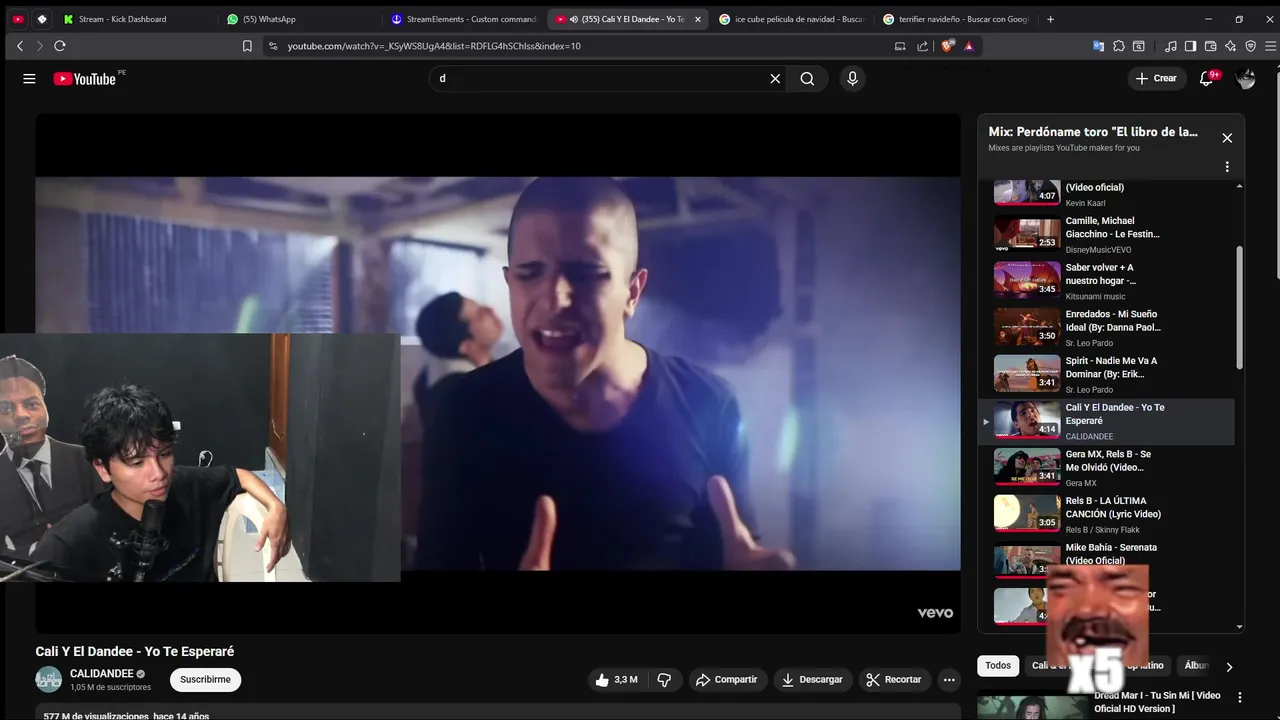This screenshot has height=720, width=1280.
Task: Select the Todos filter chip
Action: tap(998, 666)
